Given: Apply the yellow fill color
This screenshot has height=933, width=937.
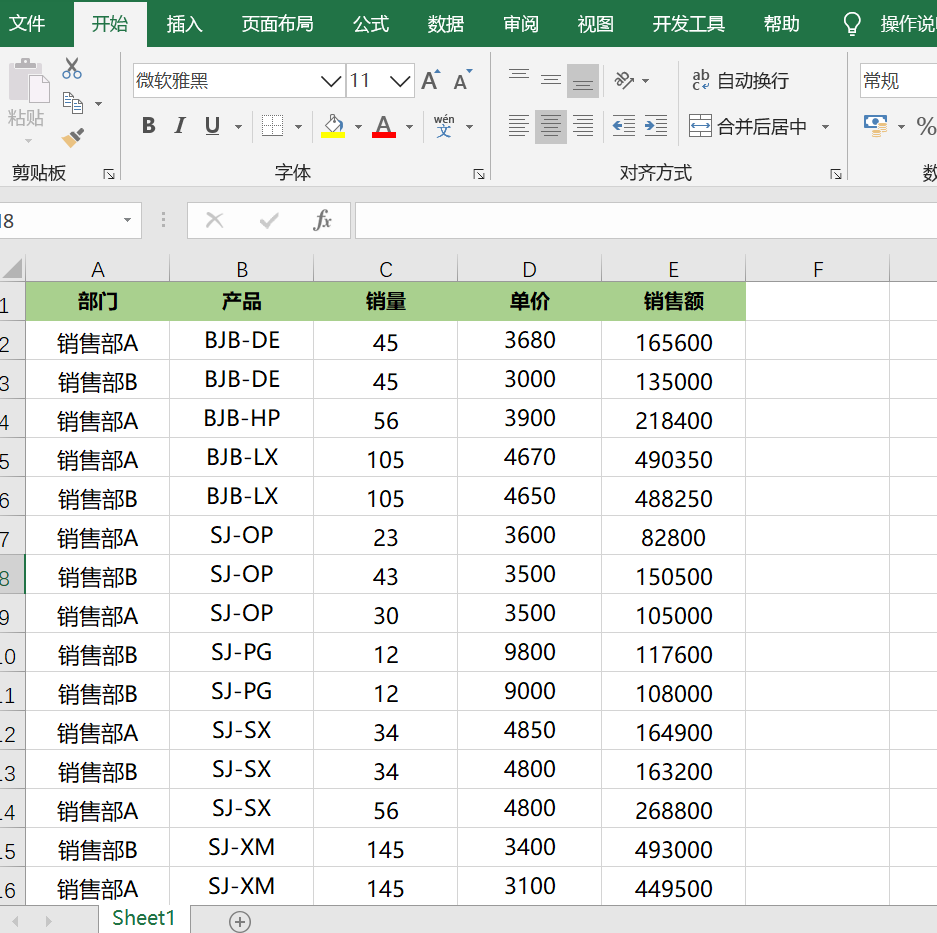Looking at the screenshot, I should coord(333,126).
